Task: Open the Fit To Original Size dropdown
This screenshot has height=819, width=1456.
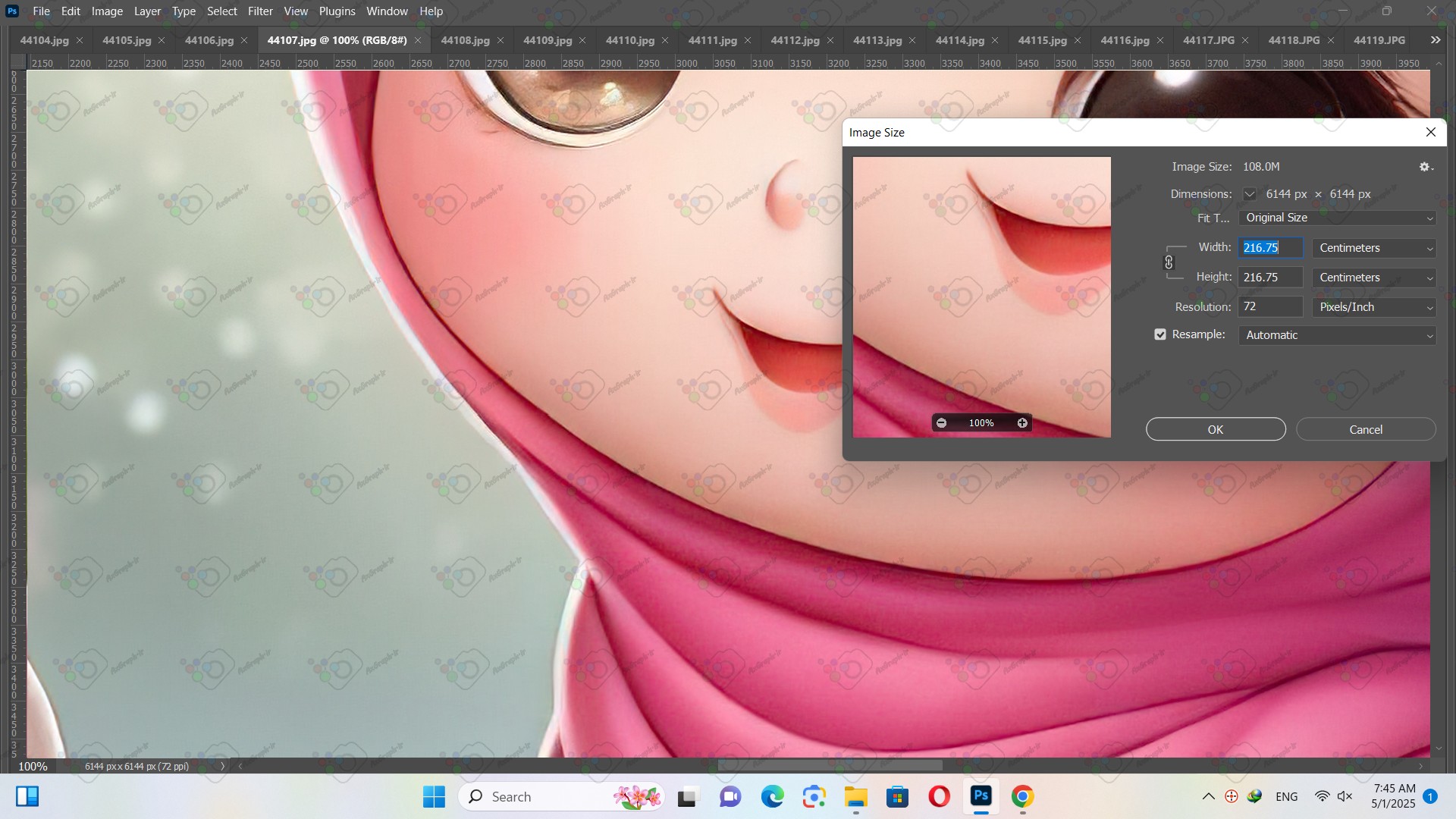Action: (x=1337, y=218)
